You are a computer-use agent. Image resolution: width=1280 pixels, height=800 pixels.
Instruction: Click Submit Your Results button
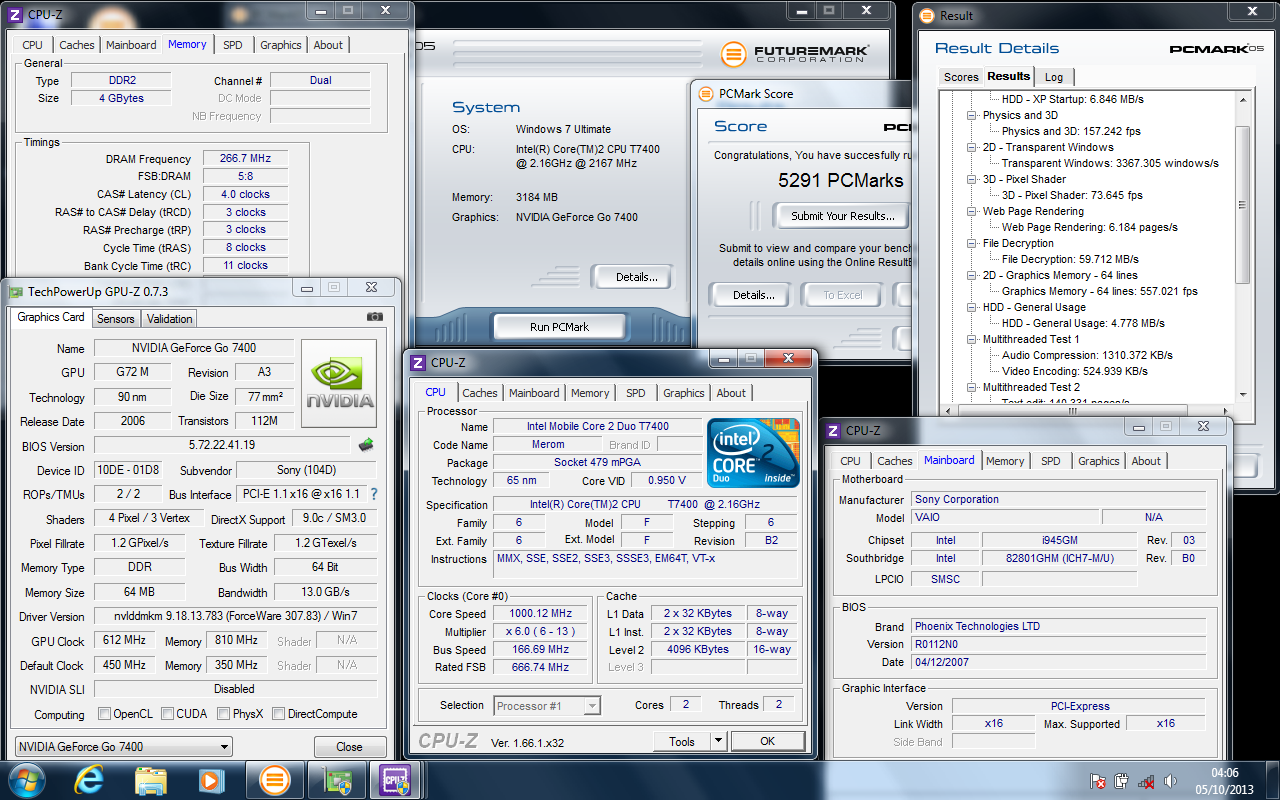(x=841, y=216)
